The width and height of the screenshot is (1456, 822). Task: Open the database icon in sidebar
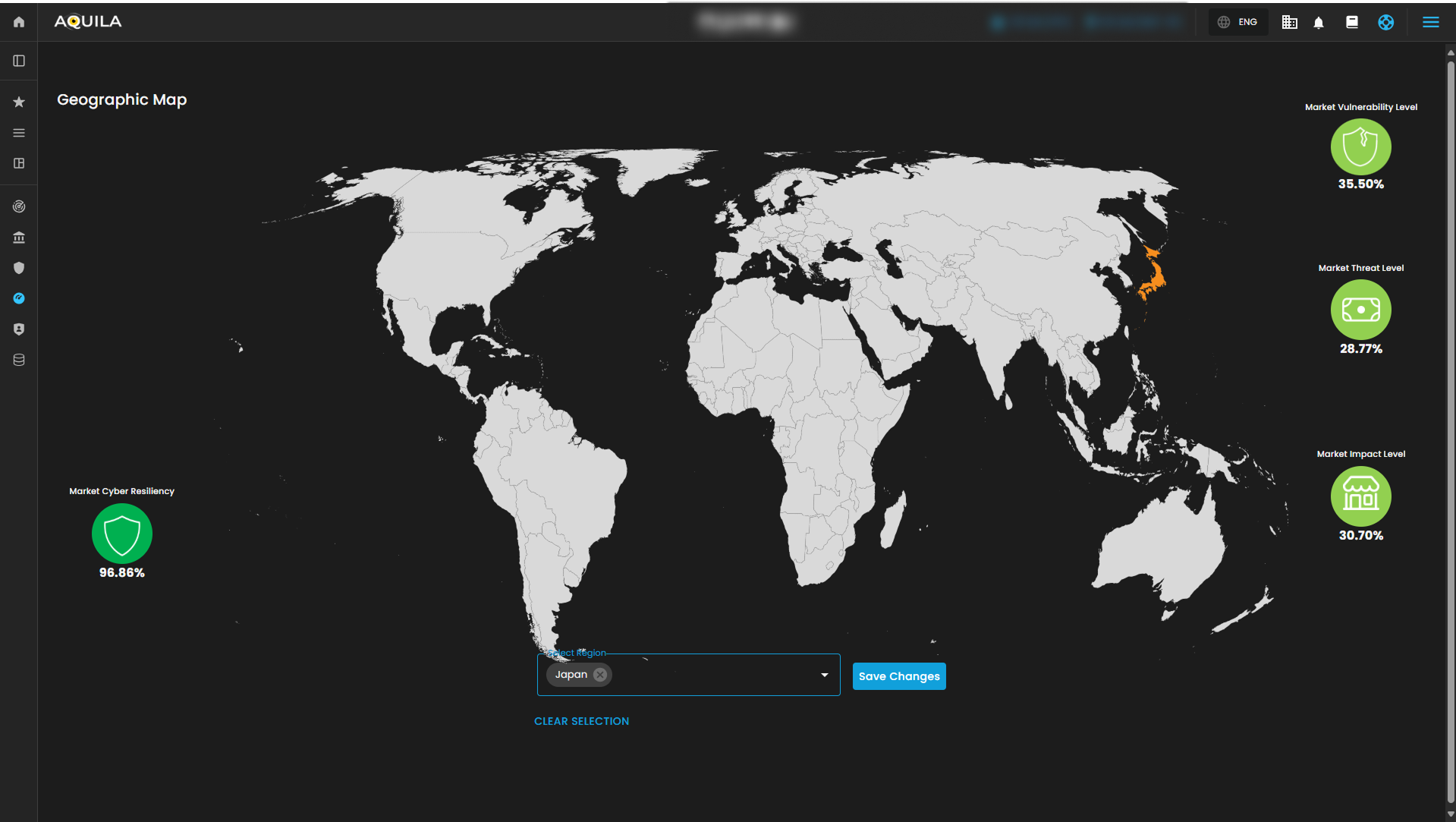click(19, 360)
